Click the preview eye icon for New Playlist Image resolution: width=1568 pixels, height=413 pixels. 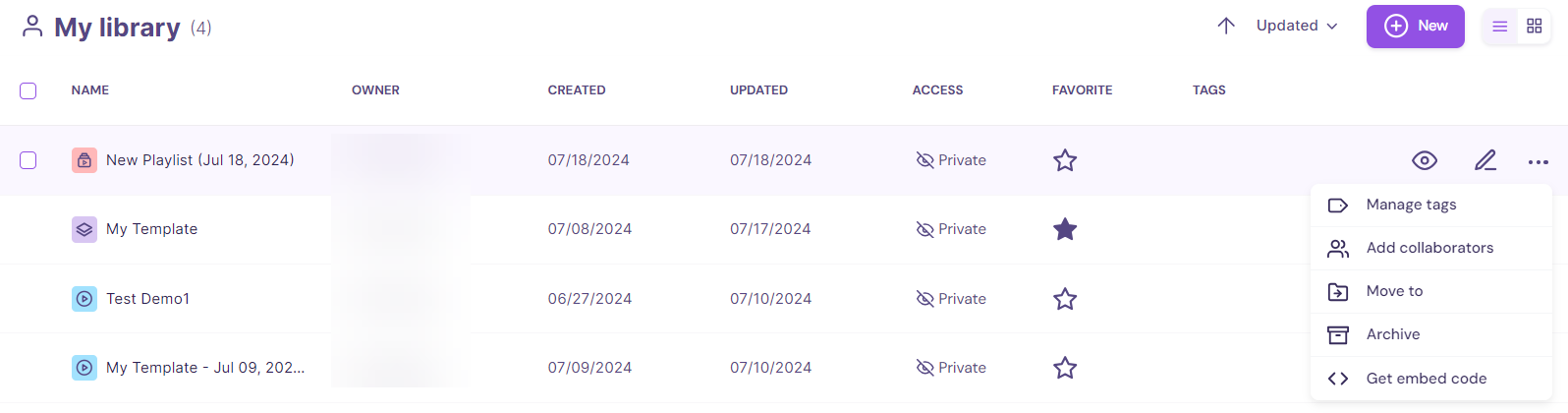(x=1425, y=160)
